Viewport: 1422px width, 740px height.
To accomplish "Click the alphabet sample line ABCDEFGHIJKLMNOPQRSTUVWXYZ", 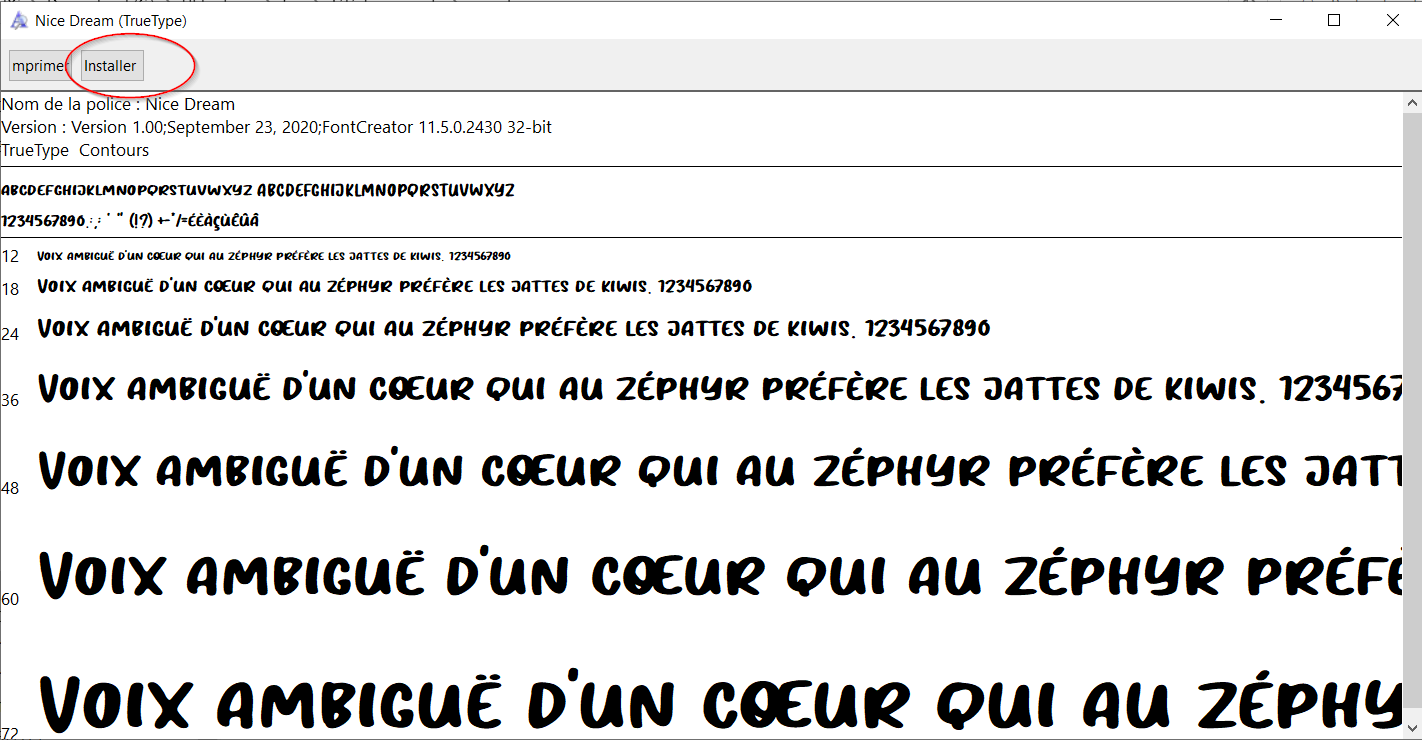I will click(258, 190).
